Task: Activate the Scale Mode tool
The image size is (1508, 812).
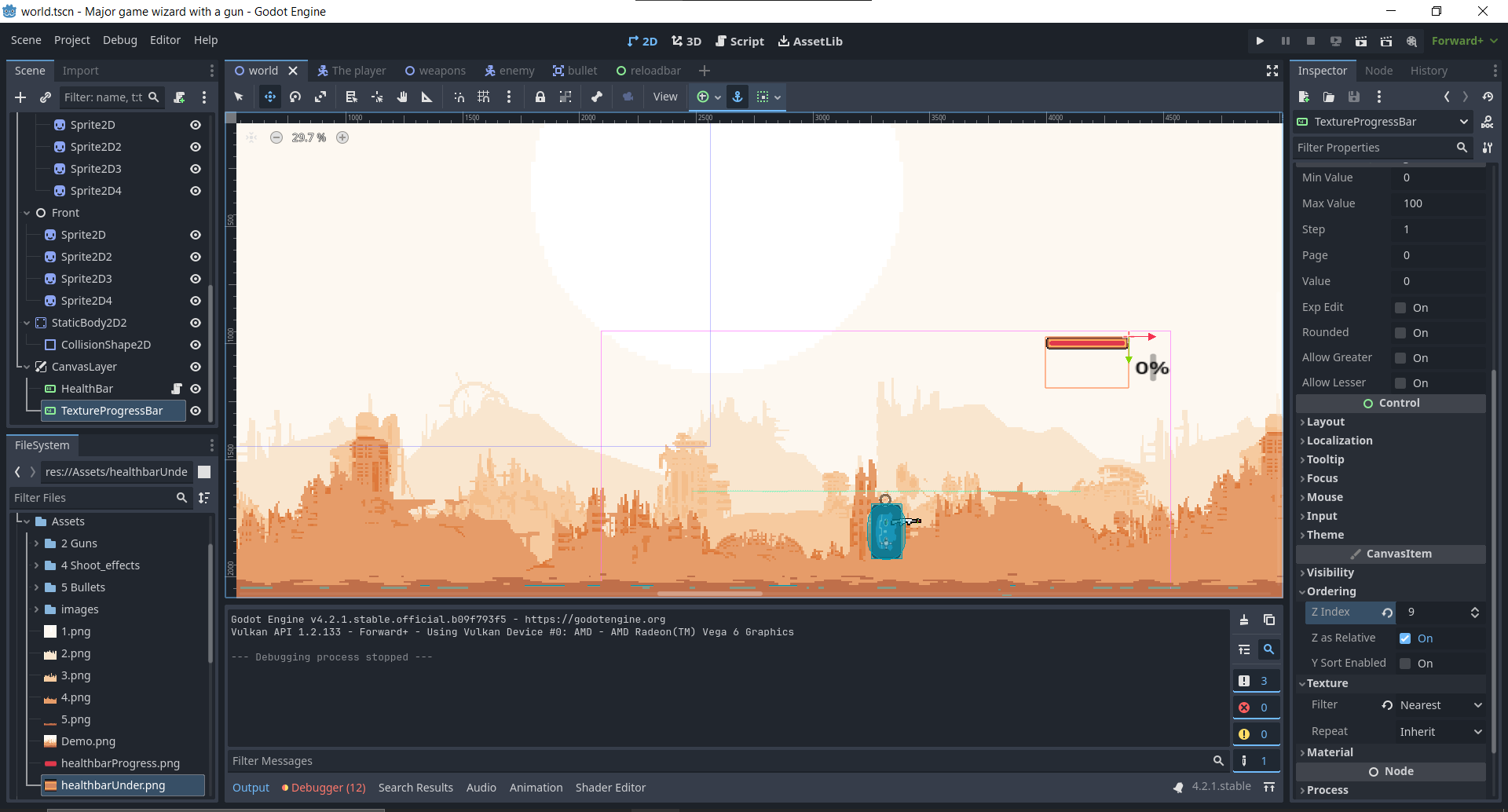Action: tap(320, 97)
